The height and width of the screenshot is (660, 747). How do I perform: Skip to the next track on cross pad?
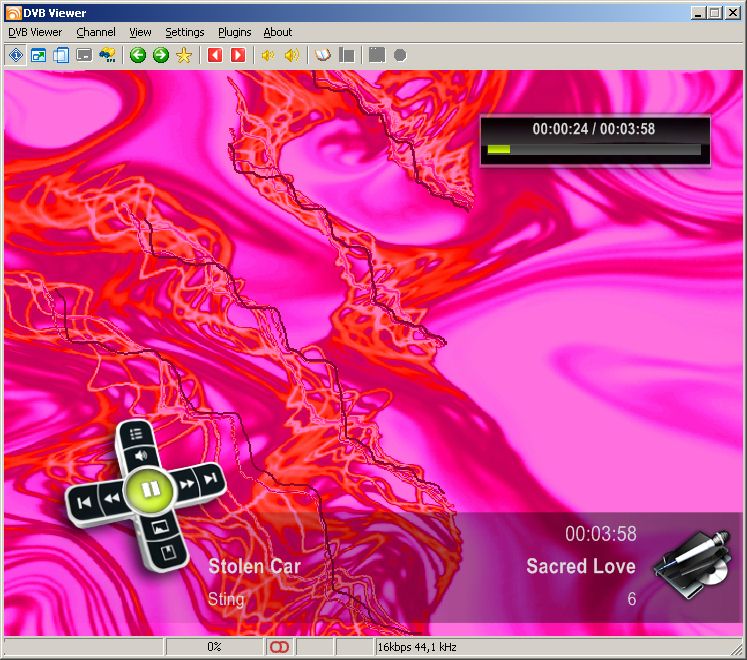tap(210, 478)
